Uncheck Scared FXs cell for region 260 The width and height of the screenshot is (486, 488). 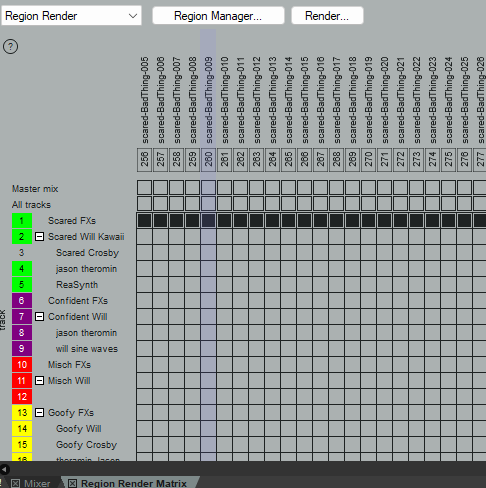(208, 221)
